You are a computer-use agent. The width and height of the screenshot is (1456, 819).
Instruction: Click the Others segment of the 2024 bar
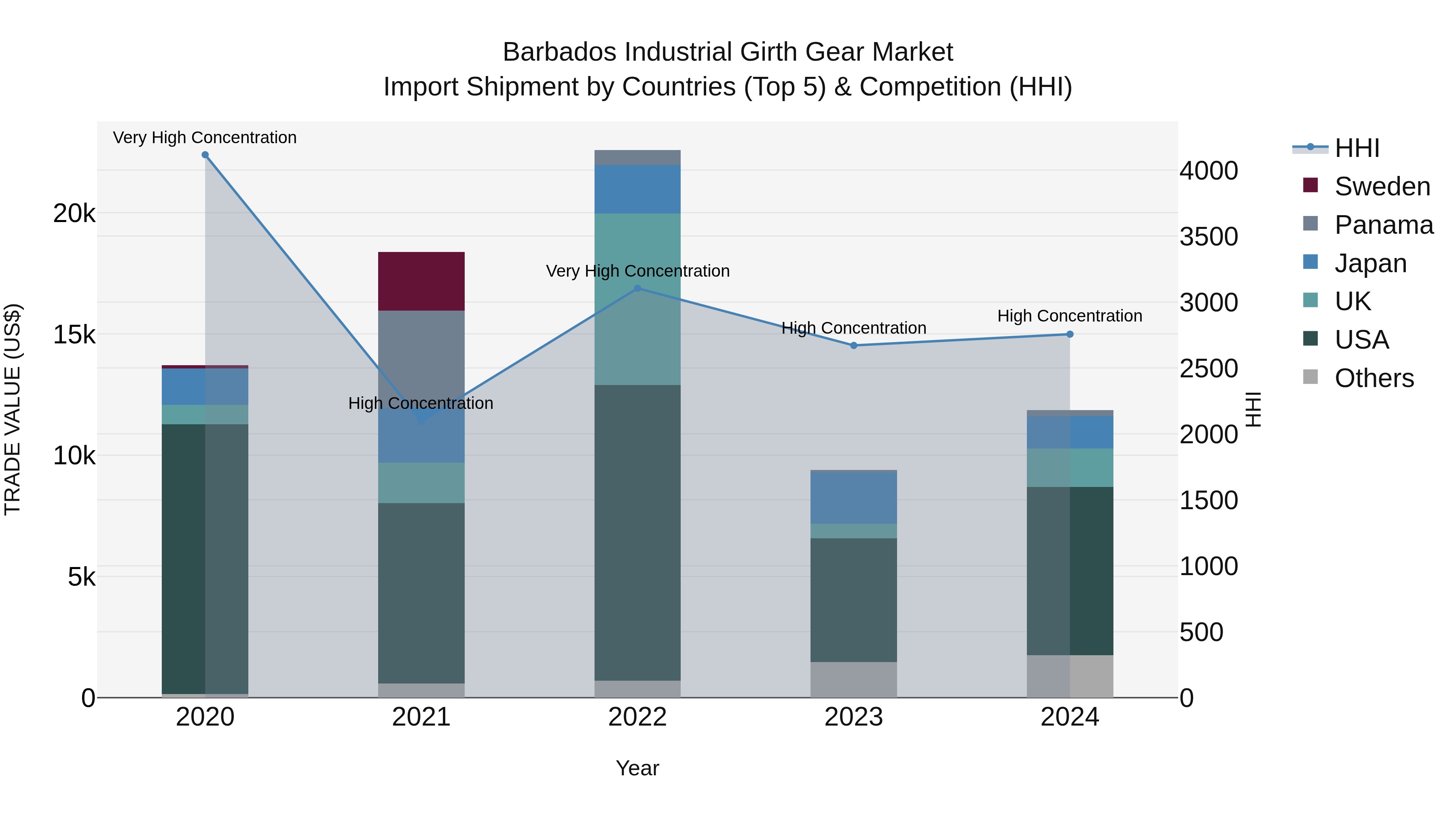point(1070,677)
